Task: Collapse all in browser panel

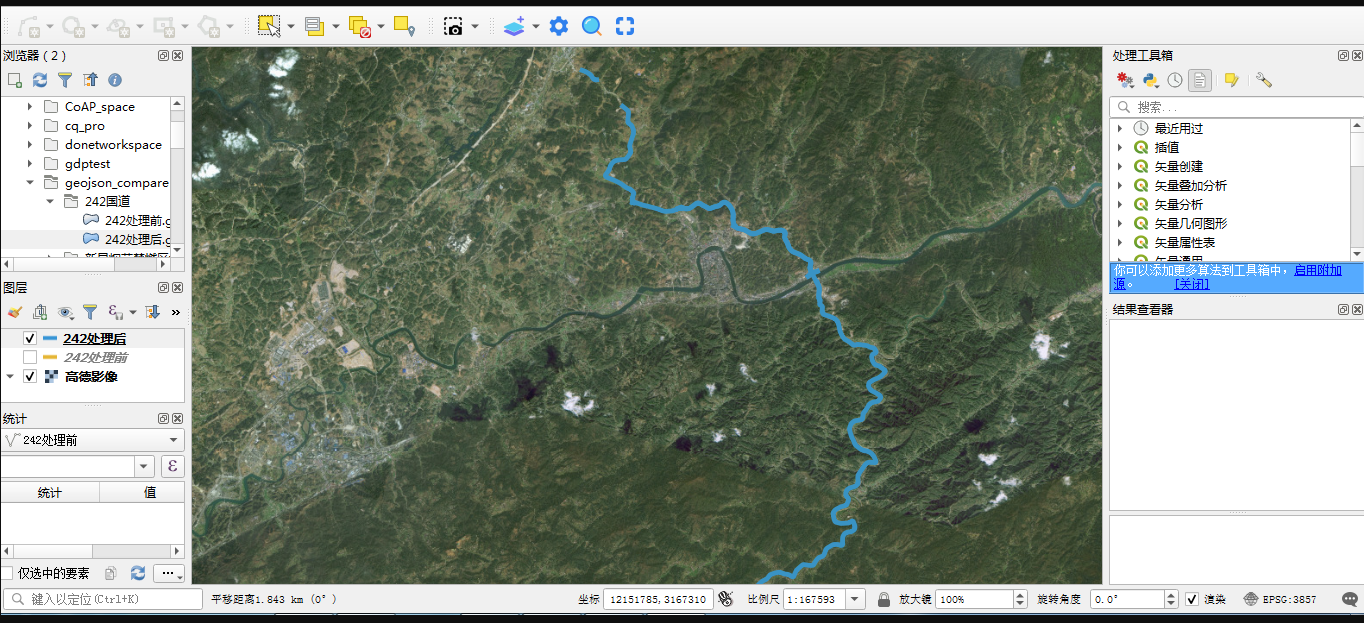Action: 90,80
